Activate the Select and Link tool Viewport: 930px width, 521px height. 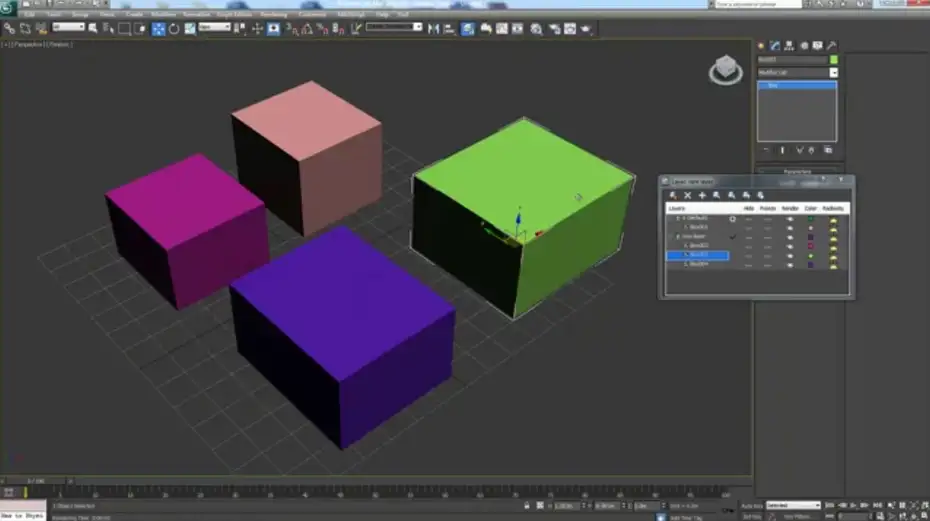tap(9, 28)
